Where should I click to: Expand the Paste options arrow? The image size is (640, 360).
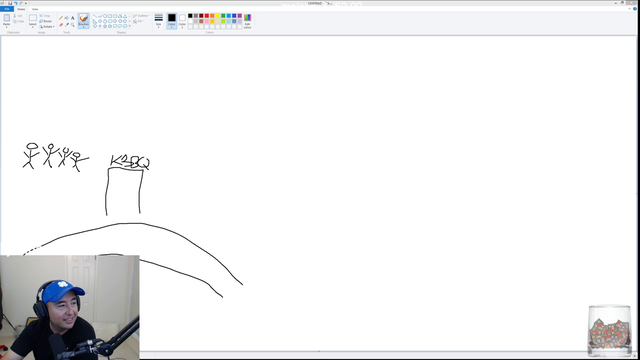click(x=7, y=26)
